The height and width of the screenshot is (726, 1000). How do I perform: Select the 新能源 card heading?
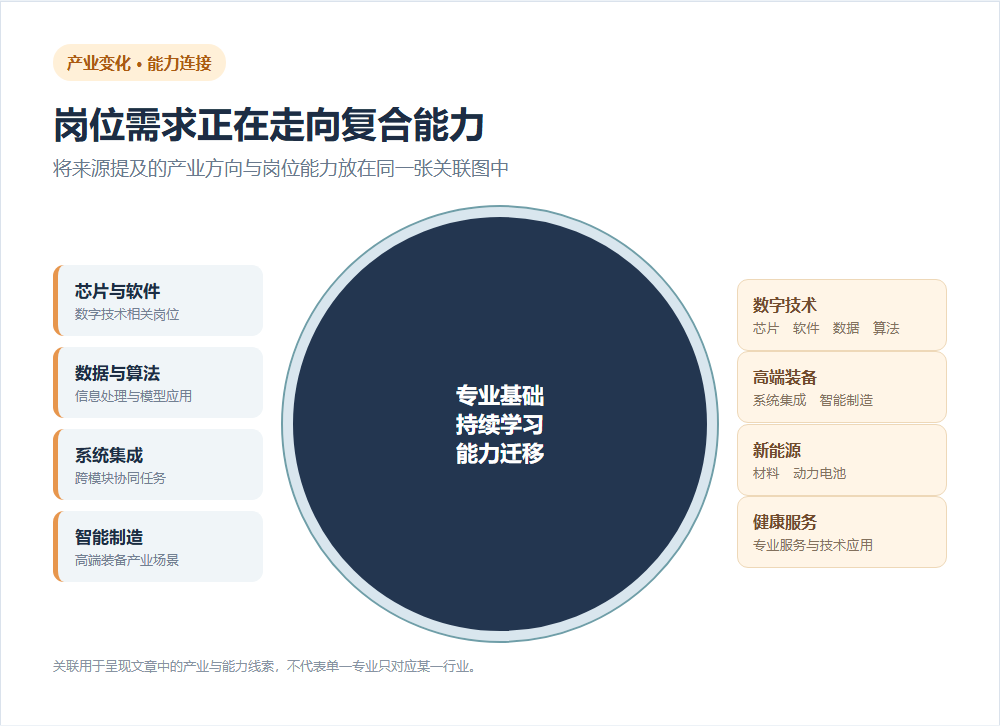coord(777,450)
